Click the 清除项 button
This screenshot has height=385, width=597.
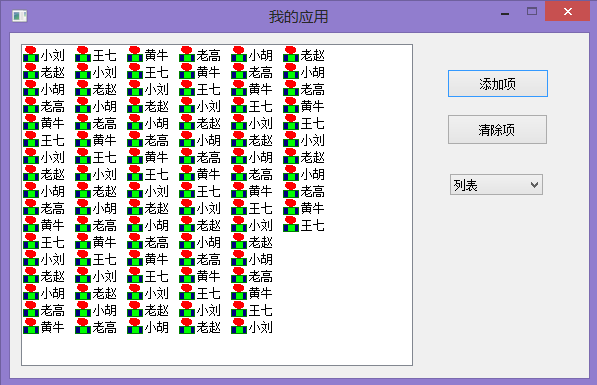coord(497,130)
